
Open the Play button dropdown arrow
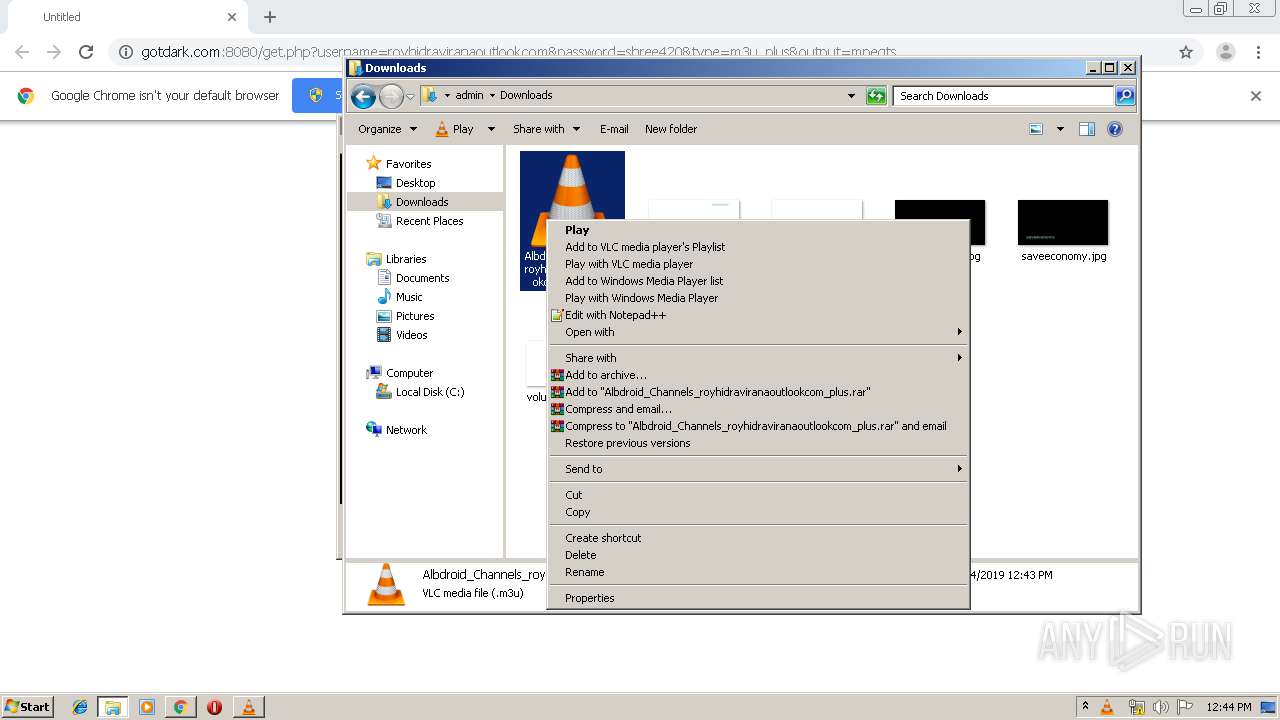[491, 129]
